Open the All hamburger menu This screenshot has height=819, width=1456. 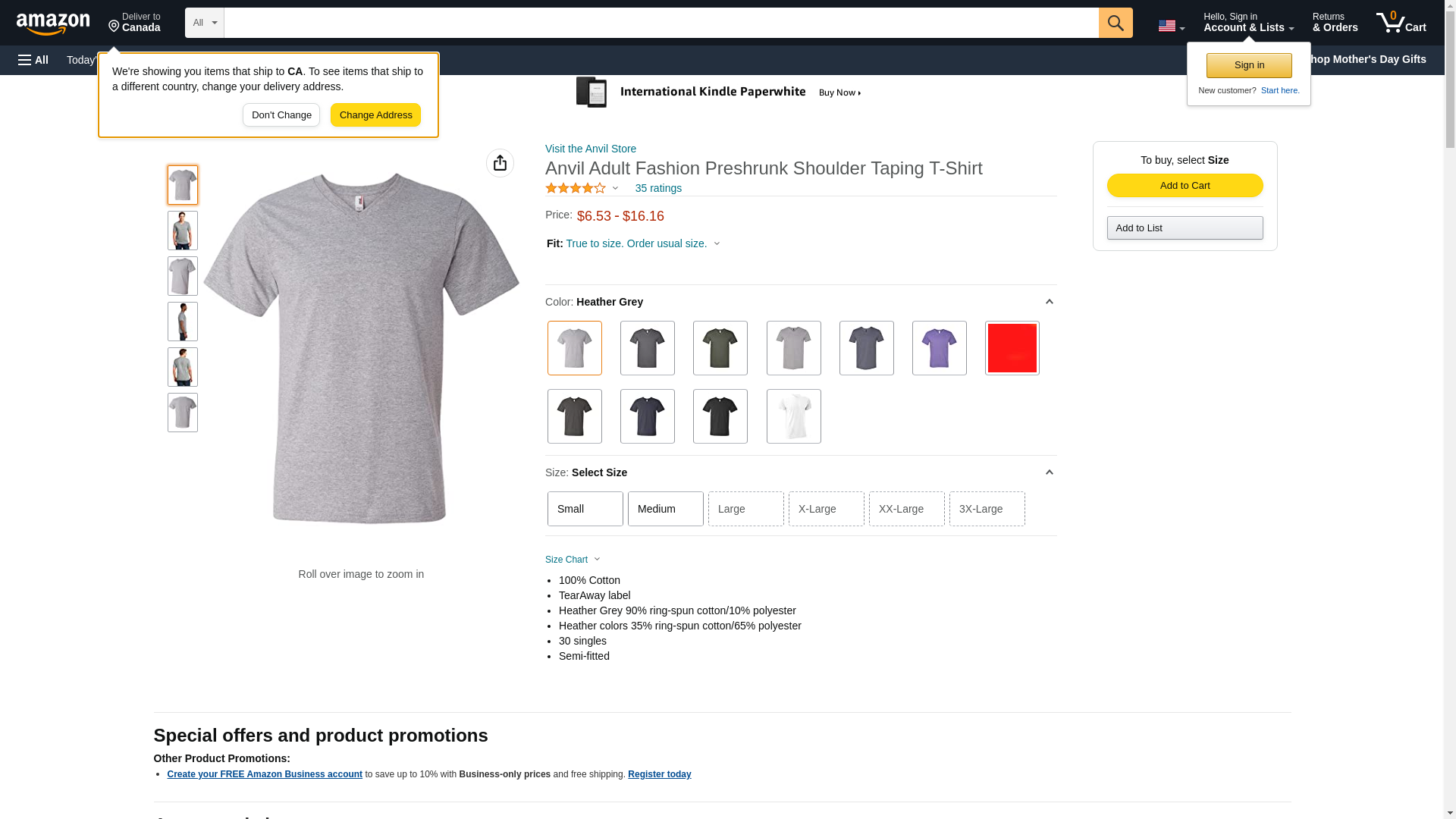point(33,60)
